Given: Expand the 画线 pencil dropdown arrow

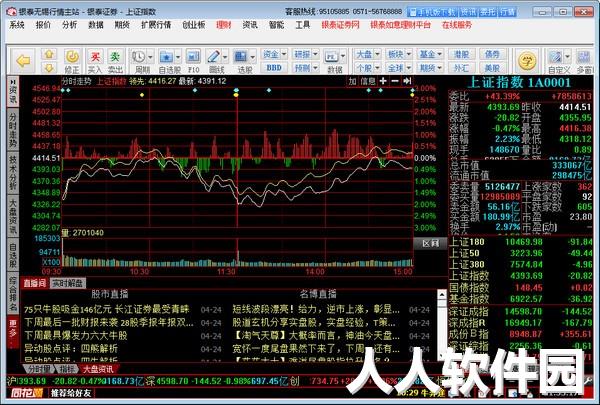Looking at the screenshot, I should [225, 57].
